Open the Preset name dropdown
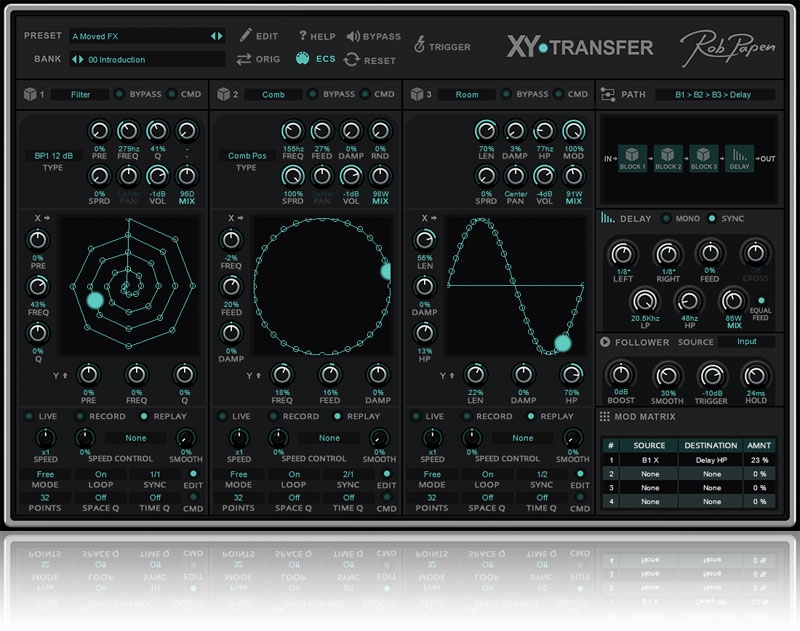This screenshot has height=631, width=800. point(146,36)
